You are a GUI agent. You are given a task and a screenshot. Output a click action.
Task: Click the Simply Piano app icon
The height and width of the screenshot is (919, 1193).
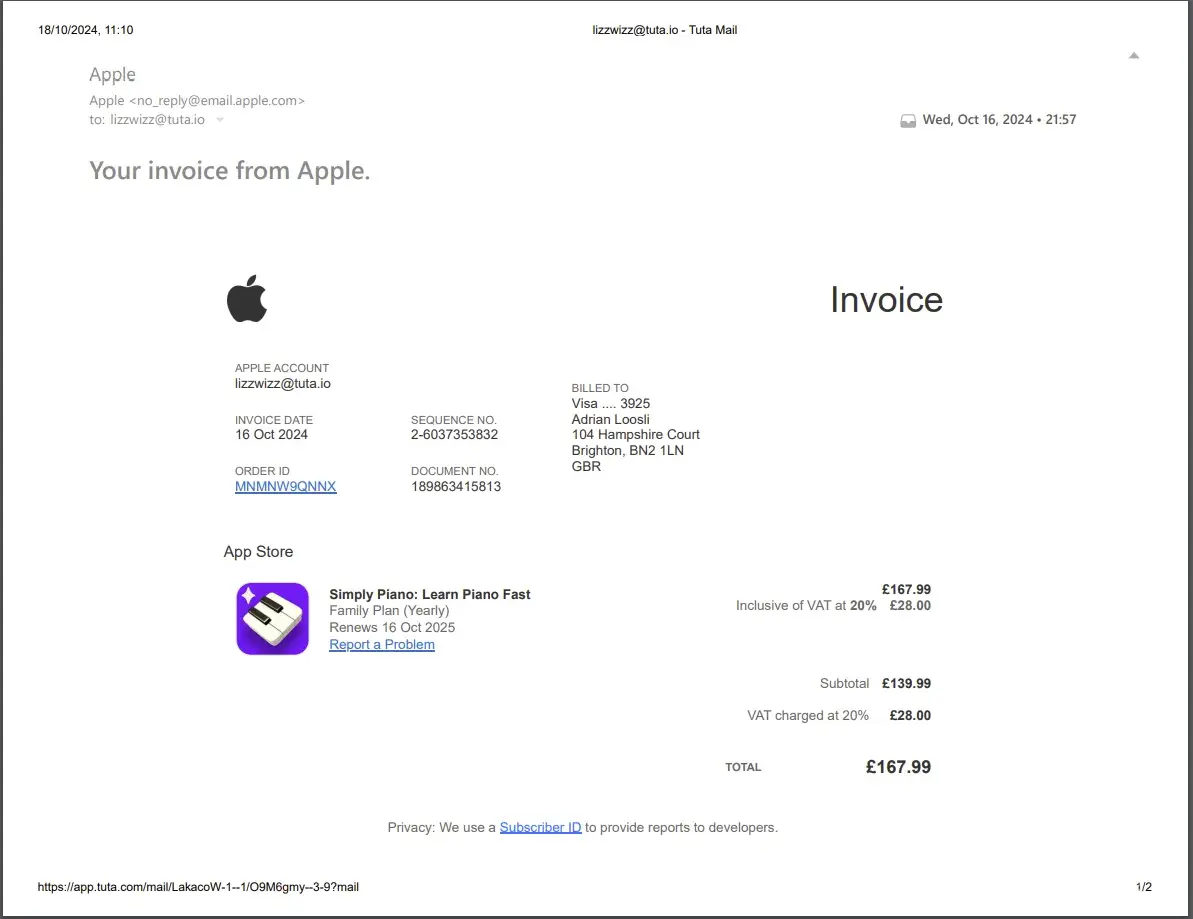272,618
